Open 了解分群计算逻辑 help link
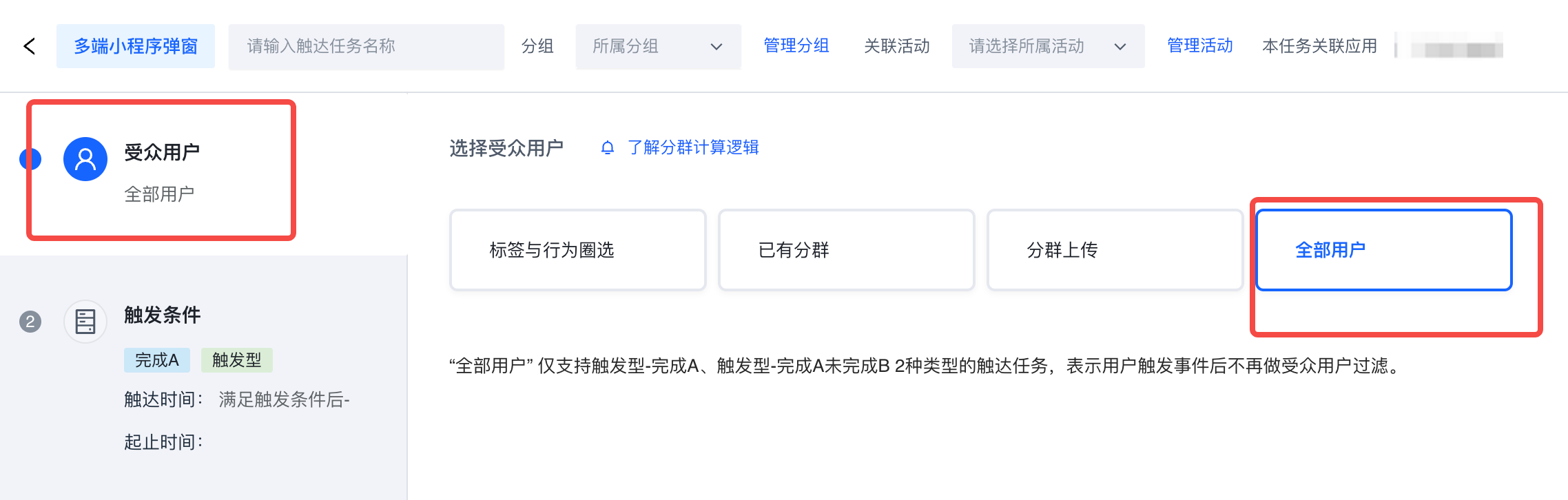 (693, 147)
